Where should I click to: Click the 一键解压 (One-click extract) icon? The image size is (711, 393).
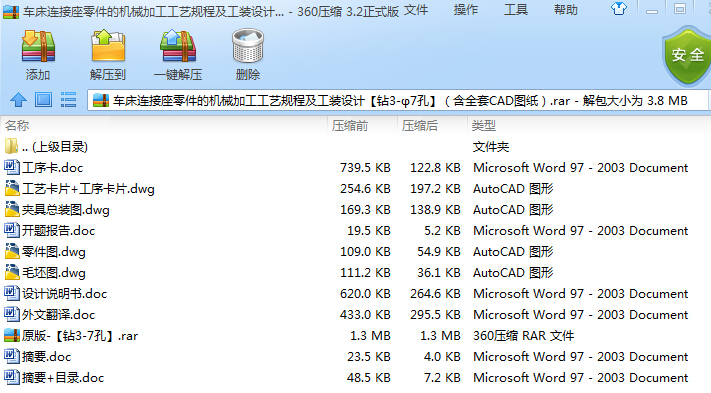[x=178, y=46]
